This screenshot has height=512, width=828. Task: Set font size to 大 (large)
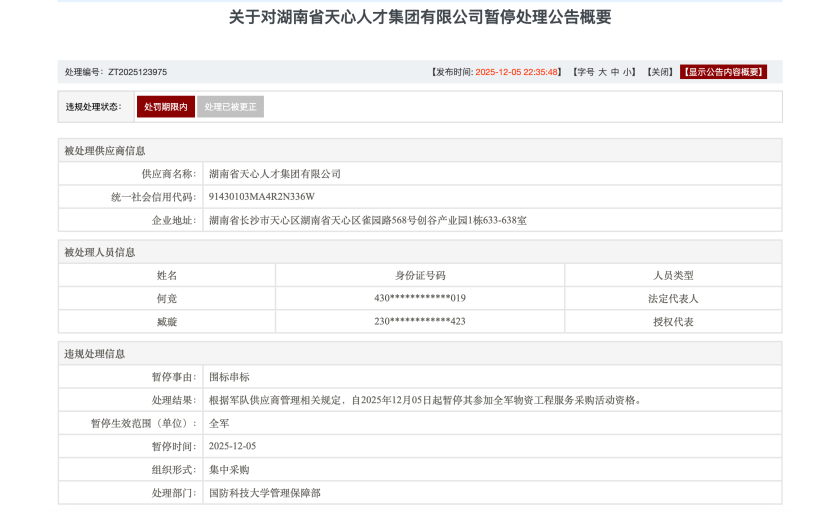pos(602,72)
